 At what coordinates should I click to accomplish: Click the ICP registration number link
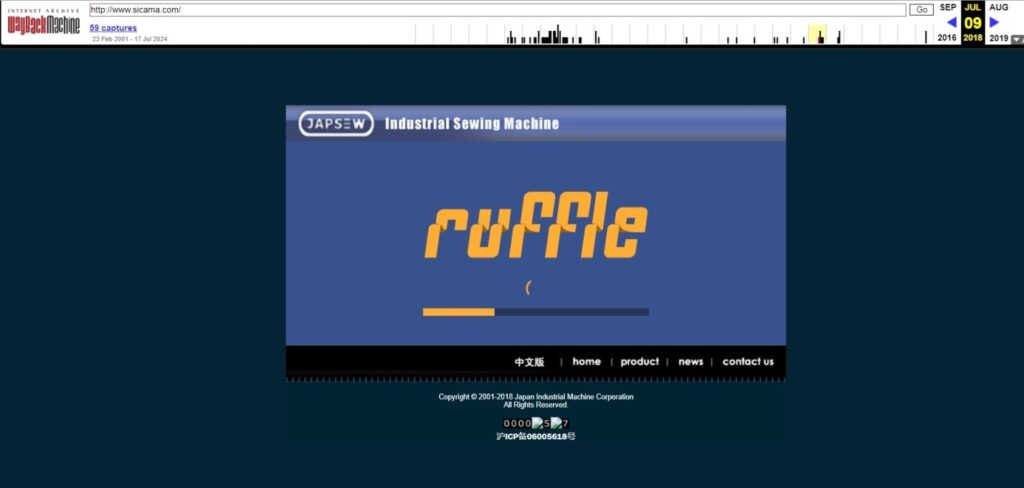coord(536,436)
